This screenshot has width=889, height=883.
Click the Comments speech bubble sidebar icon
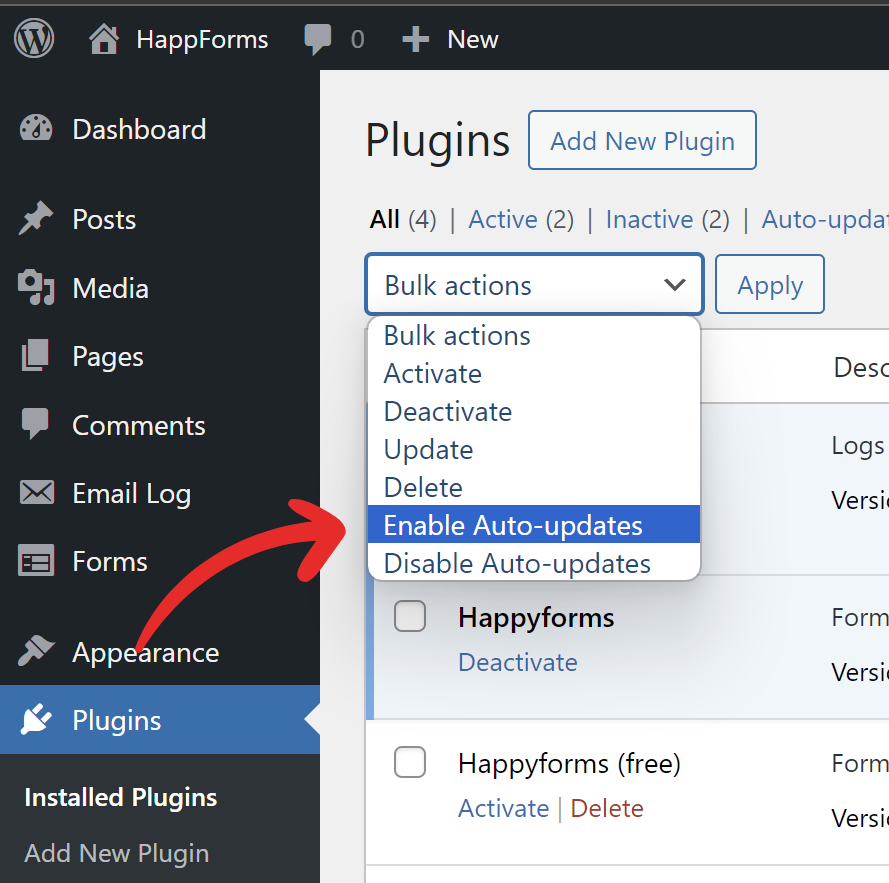(35, 424)
